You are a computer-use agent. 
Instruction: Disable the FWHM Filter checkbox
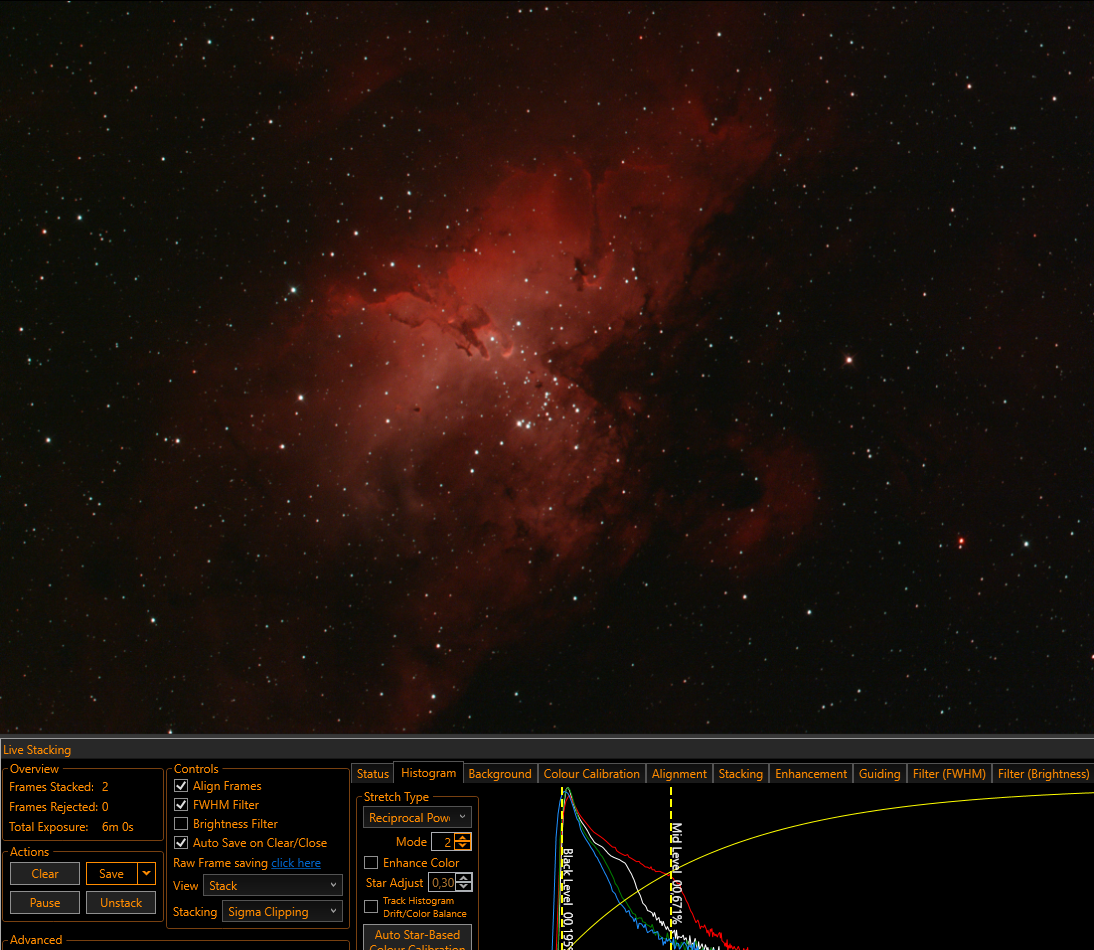tap(181, 804)
